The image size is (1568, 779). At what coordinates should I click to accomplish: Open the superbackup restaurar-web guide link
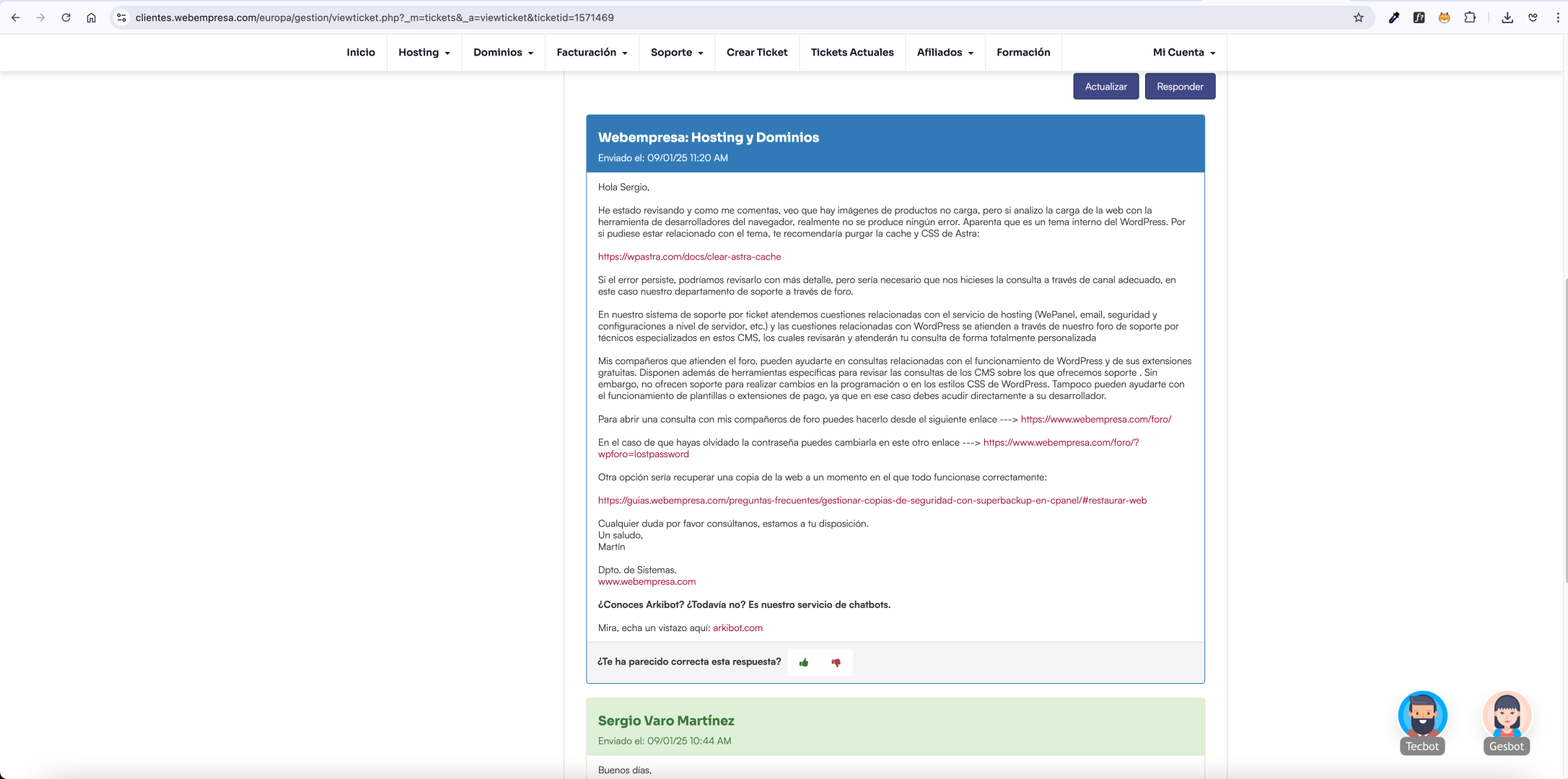[x=872, y=501]
